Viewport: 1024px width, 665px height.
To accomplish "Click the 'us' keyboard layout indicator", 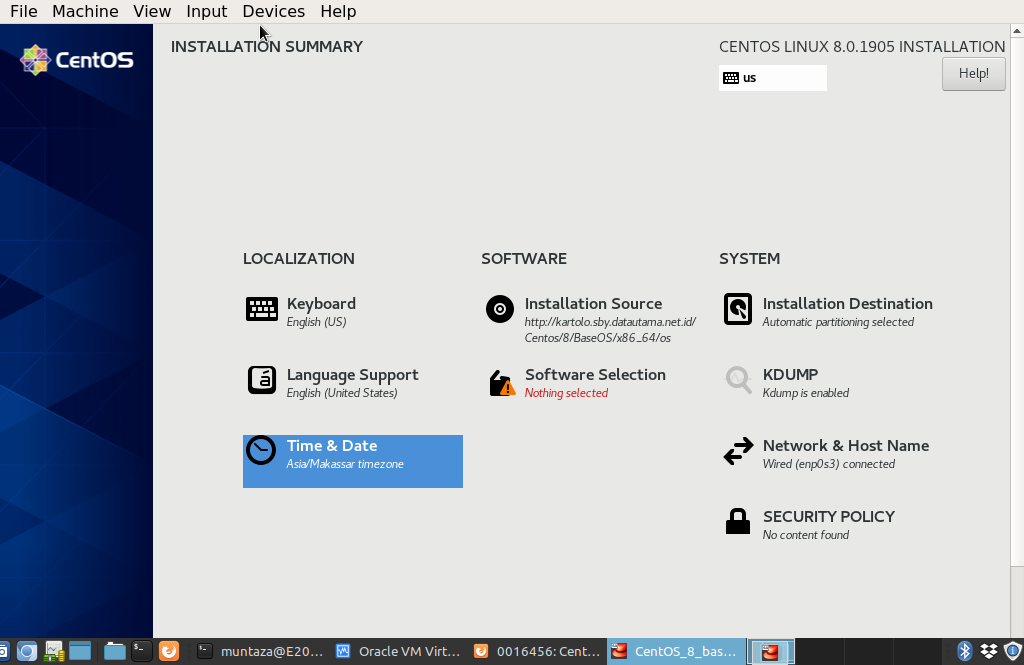I will point(773,78).
